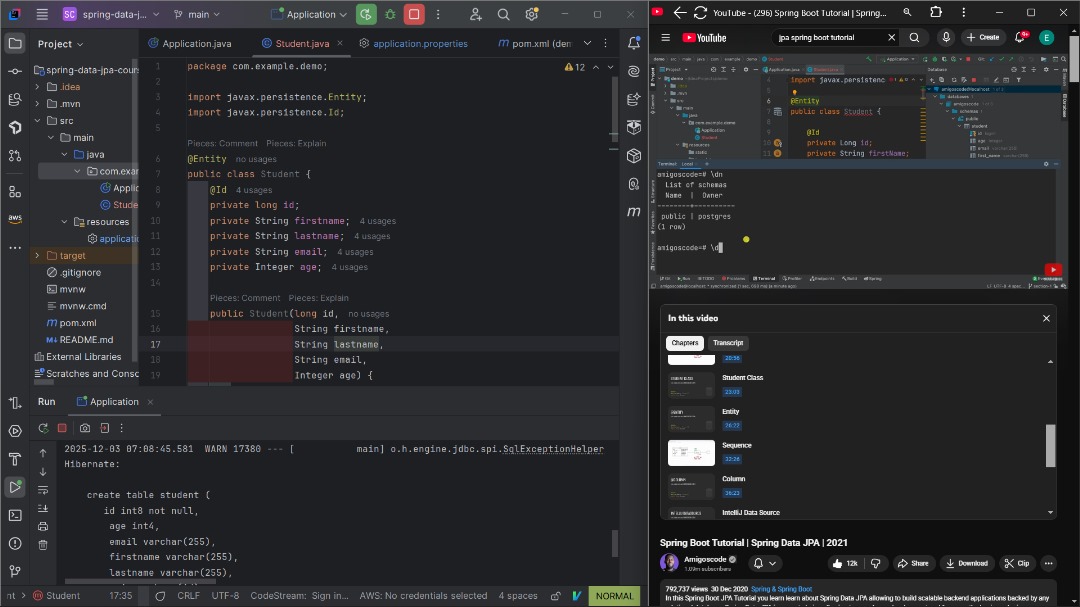Image resolution: width=1080 pixels, height=607 pixels.
Task: Start debugging with the bug icon
Action: pyautogui.click(x=390, y=14)
